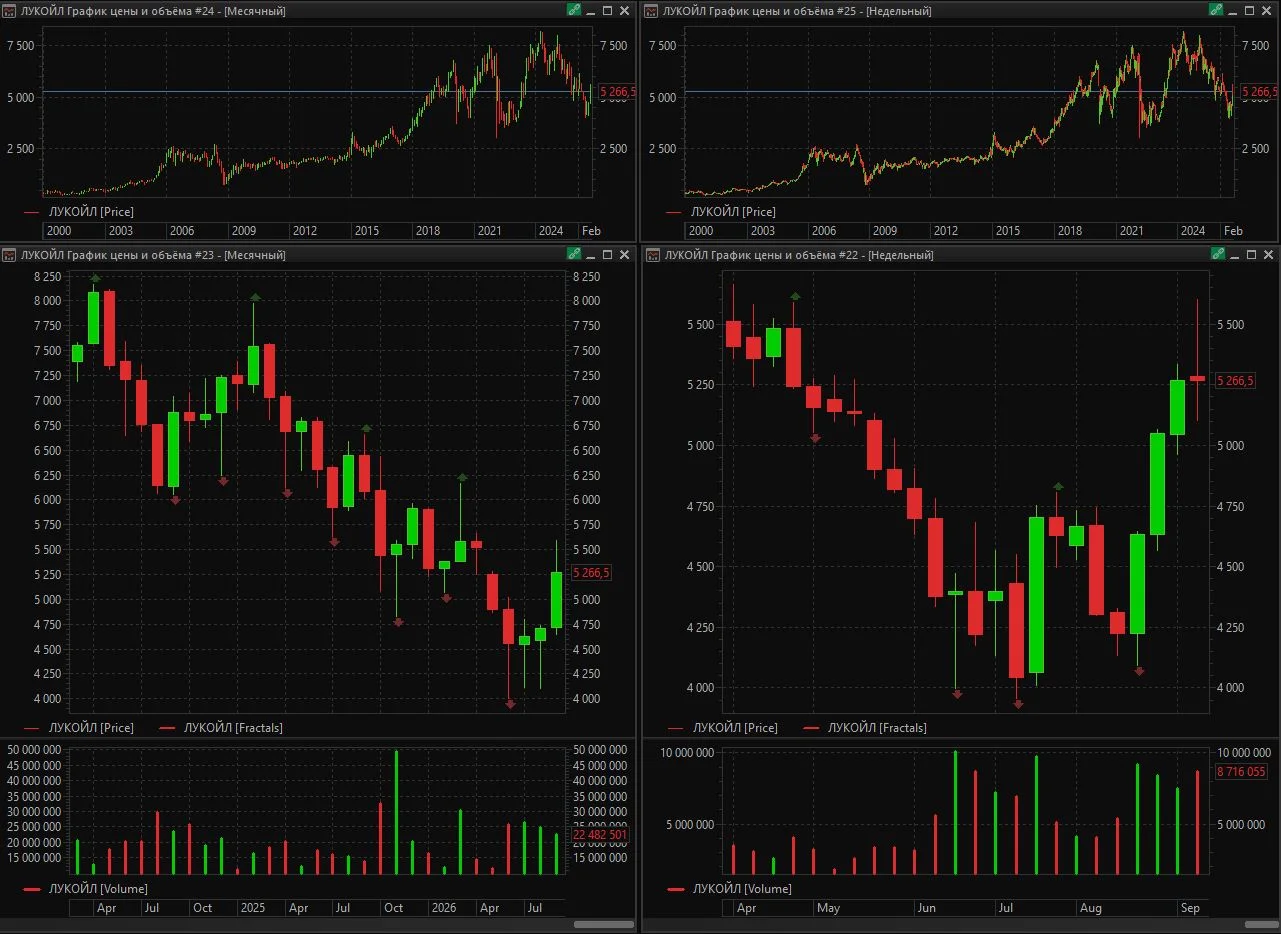This screenshot has width=1281, height=934.
Task: Open the system menu icon of chart #25 window
Action: 652,10
